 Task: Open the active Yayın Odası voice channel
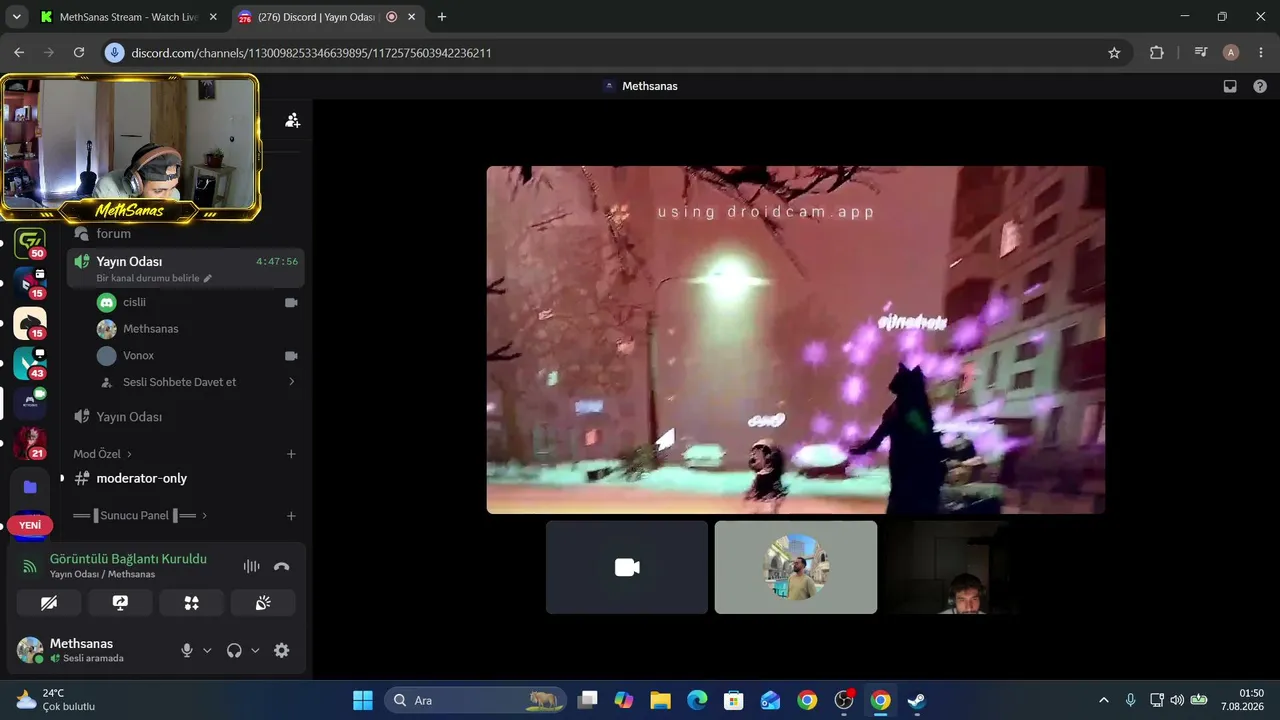(186, 268)
